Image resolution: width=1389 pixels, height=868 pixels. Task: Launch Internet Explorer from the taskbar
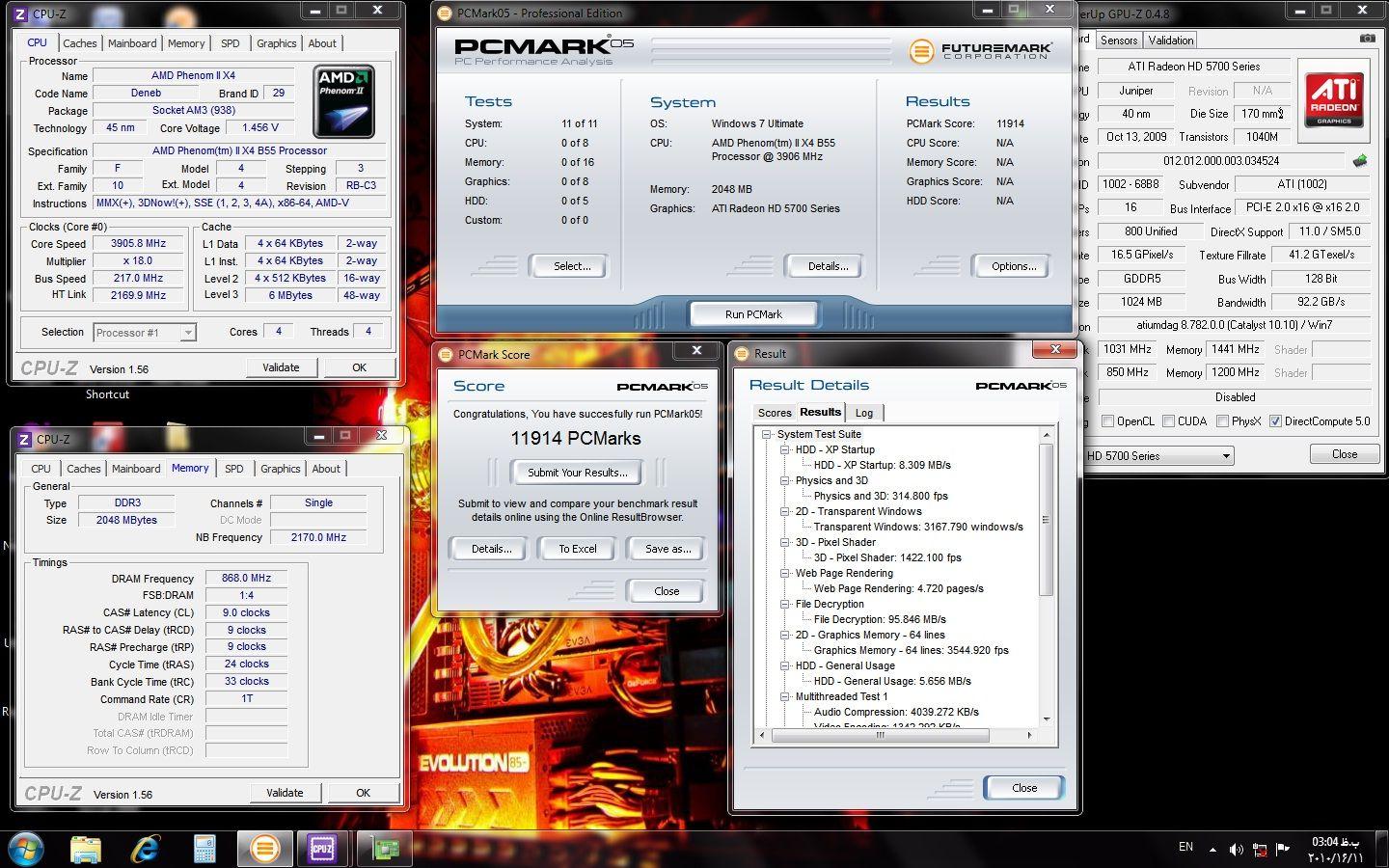[x=146, y=849]
